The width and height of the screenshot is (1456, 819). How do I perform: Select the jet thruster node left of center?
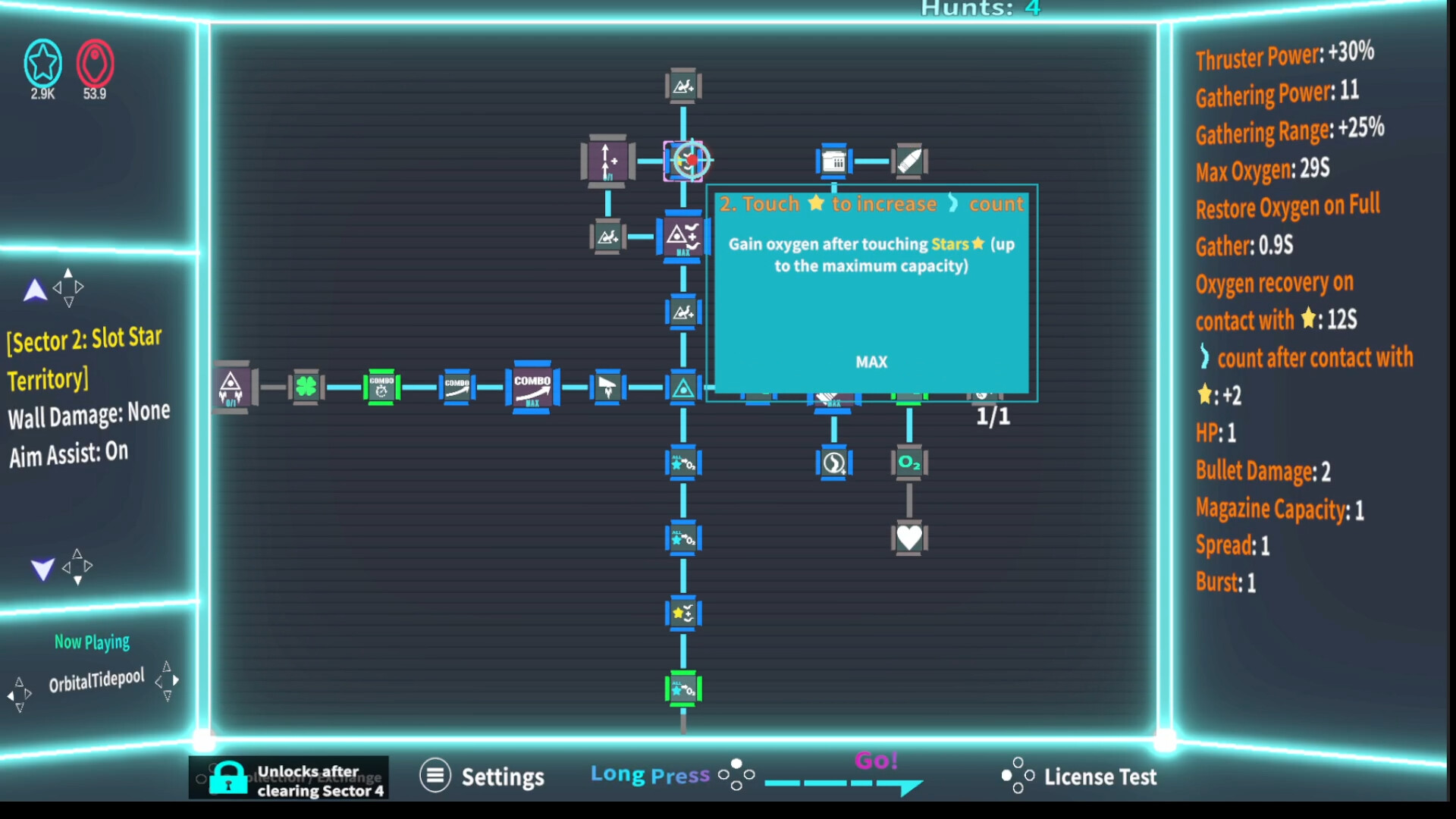pyautogui.click(x=607, y=388)
